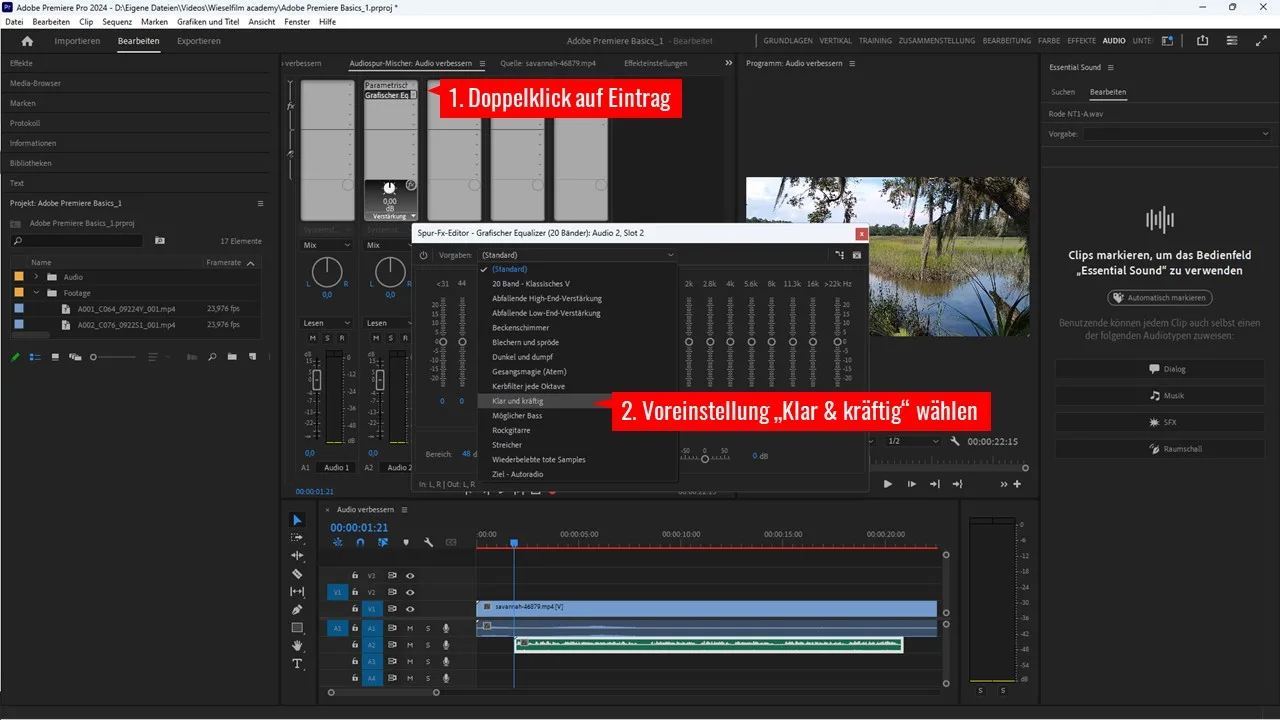Click the find magnifier icon in Project panel footer
This screenshot has height=720, width=1280.
(x=213, y=357)
